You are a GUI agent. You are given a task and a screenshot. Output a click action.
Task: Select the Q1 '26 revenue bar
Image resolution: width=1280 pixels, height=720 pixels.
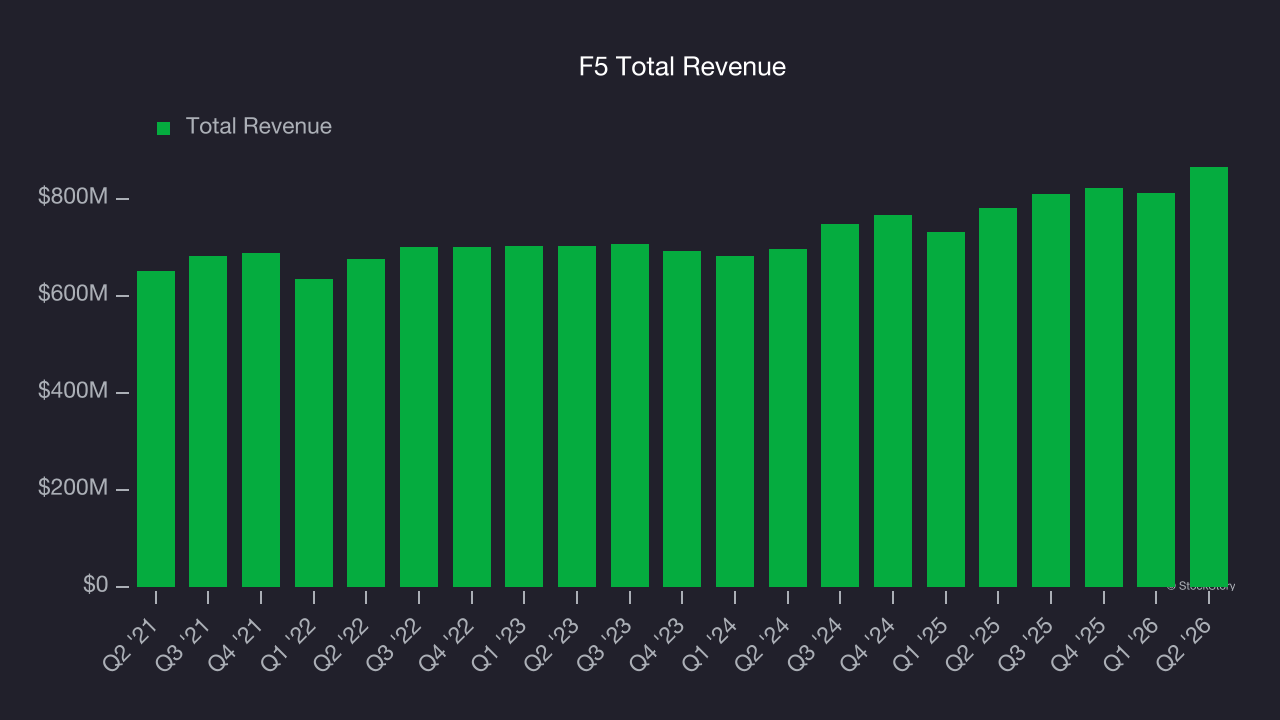(1156, 390)
